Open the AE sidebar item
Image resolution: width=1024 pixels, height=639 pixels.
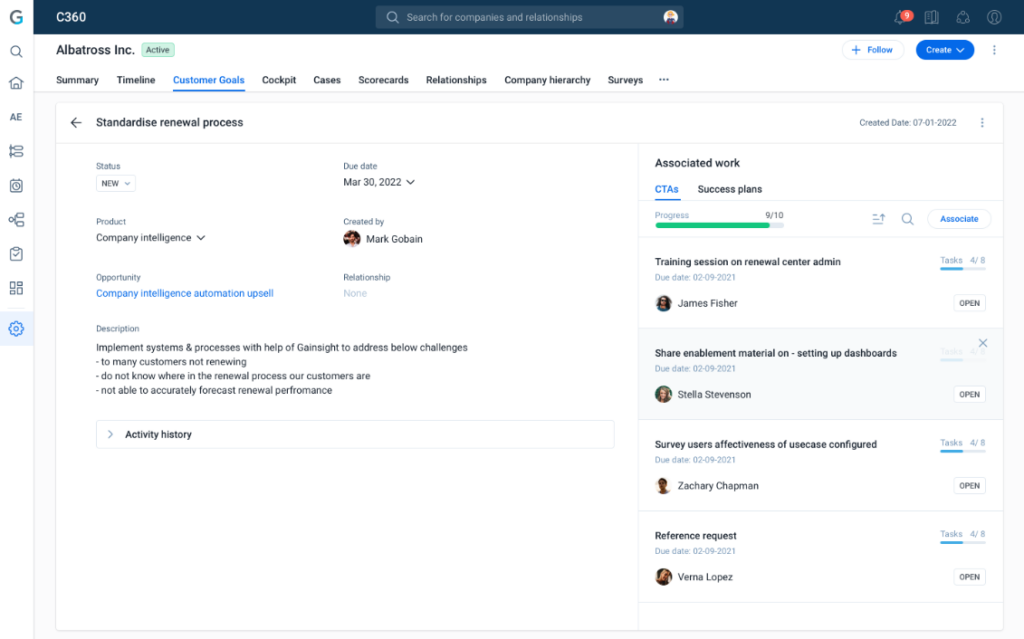coord(16,117)
